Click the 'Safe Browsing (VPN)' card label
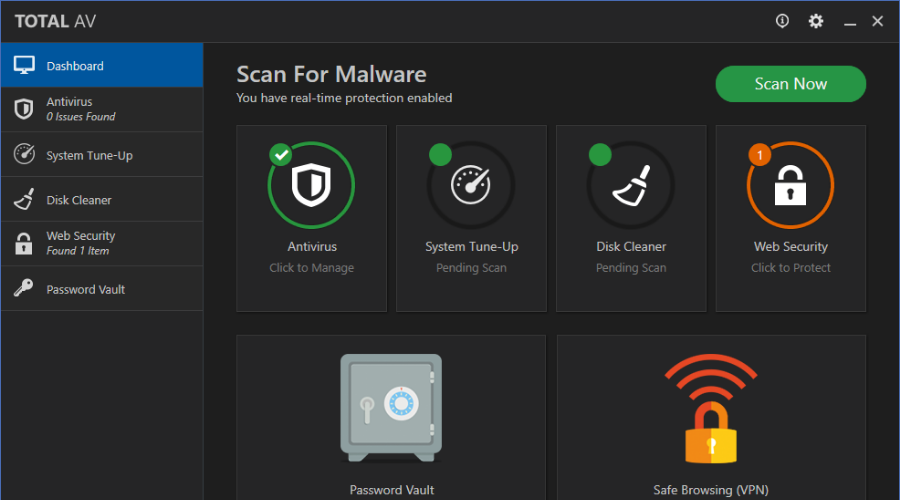The image size is (900, 500). point(711,490)
